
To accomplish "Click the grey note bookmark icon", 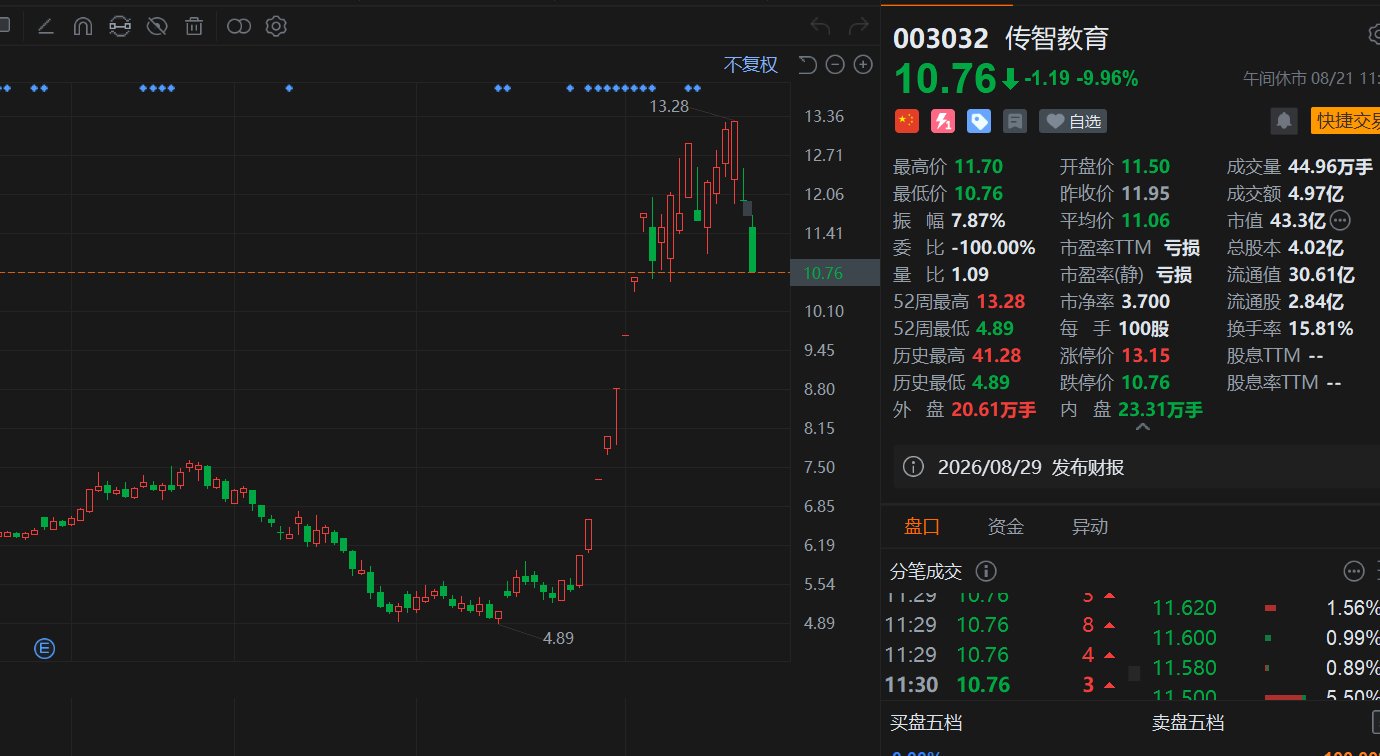I will (1015, 121).
